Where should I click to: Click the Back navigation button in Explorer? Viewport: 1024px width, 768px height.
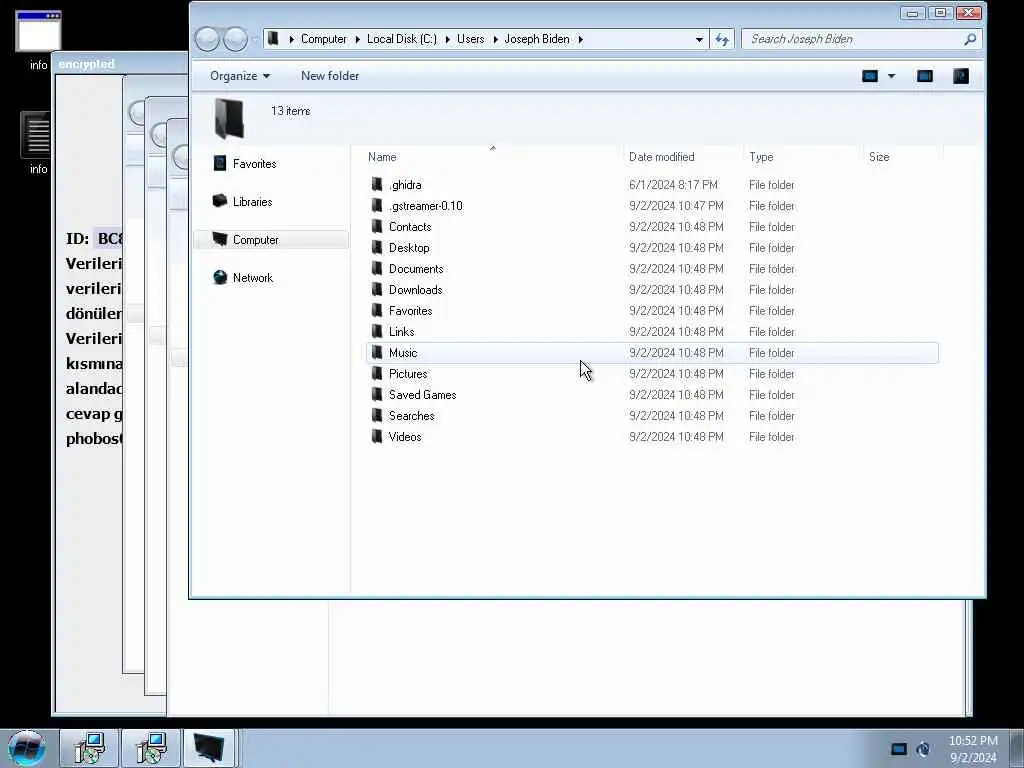[x=207, y=39]
